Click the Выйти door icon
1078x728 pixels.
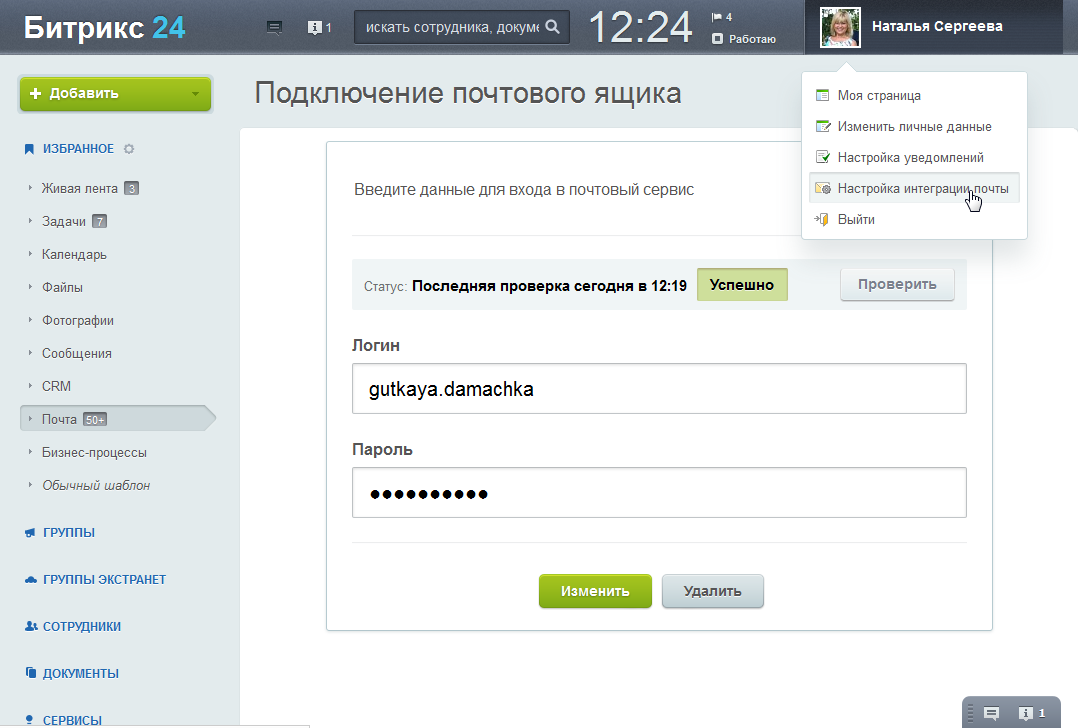[x=822, y=219]
